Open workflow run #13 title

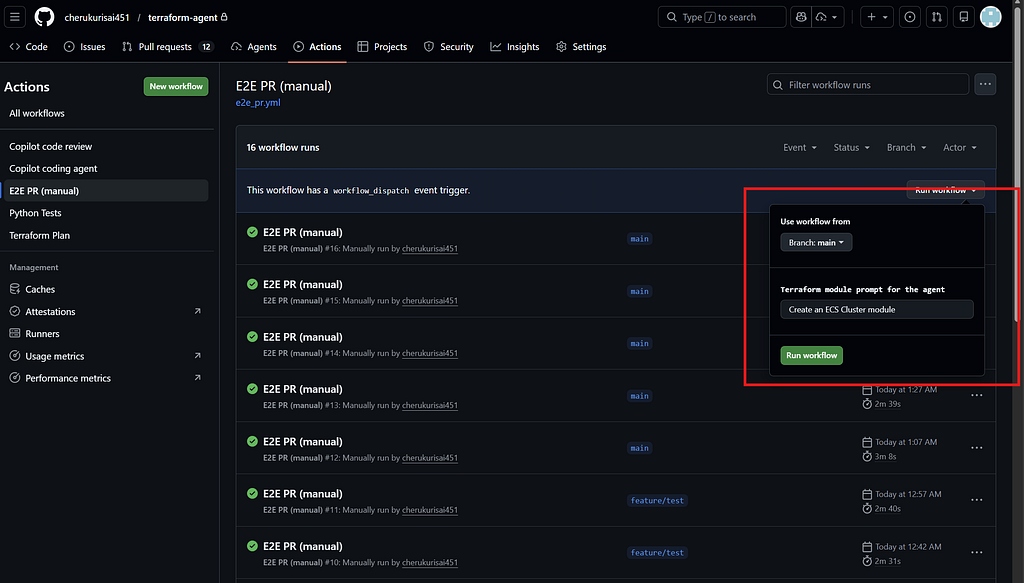[x=302, y=389]
